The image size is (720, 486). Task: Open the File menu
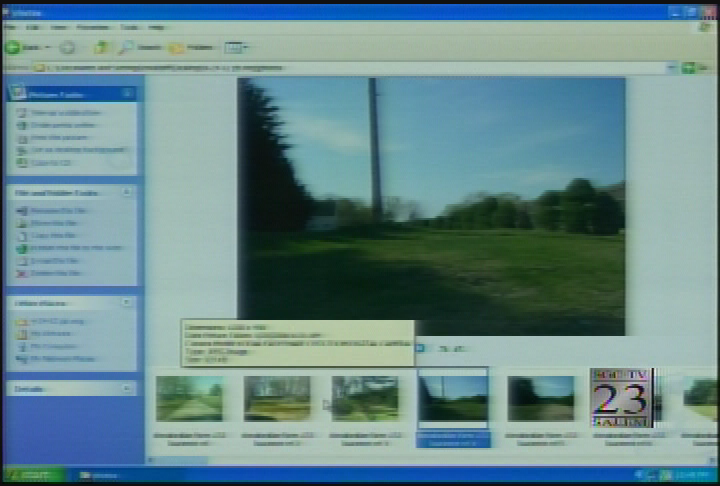click(10, 27)
